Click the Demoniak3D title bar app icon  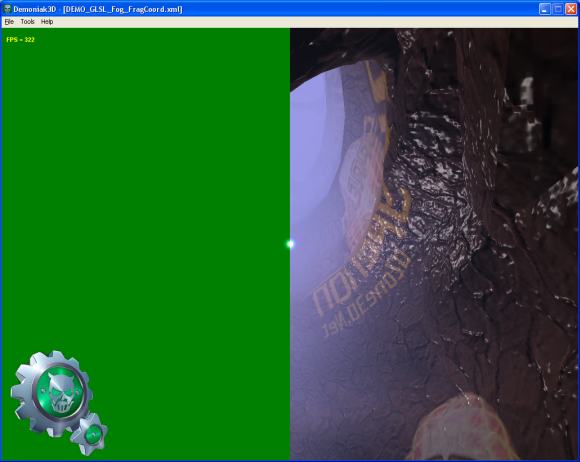point(7,9)
